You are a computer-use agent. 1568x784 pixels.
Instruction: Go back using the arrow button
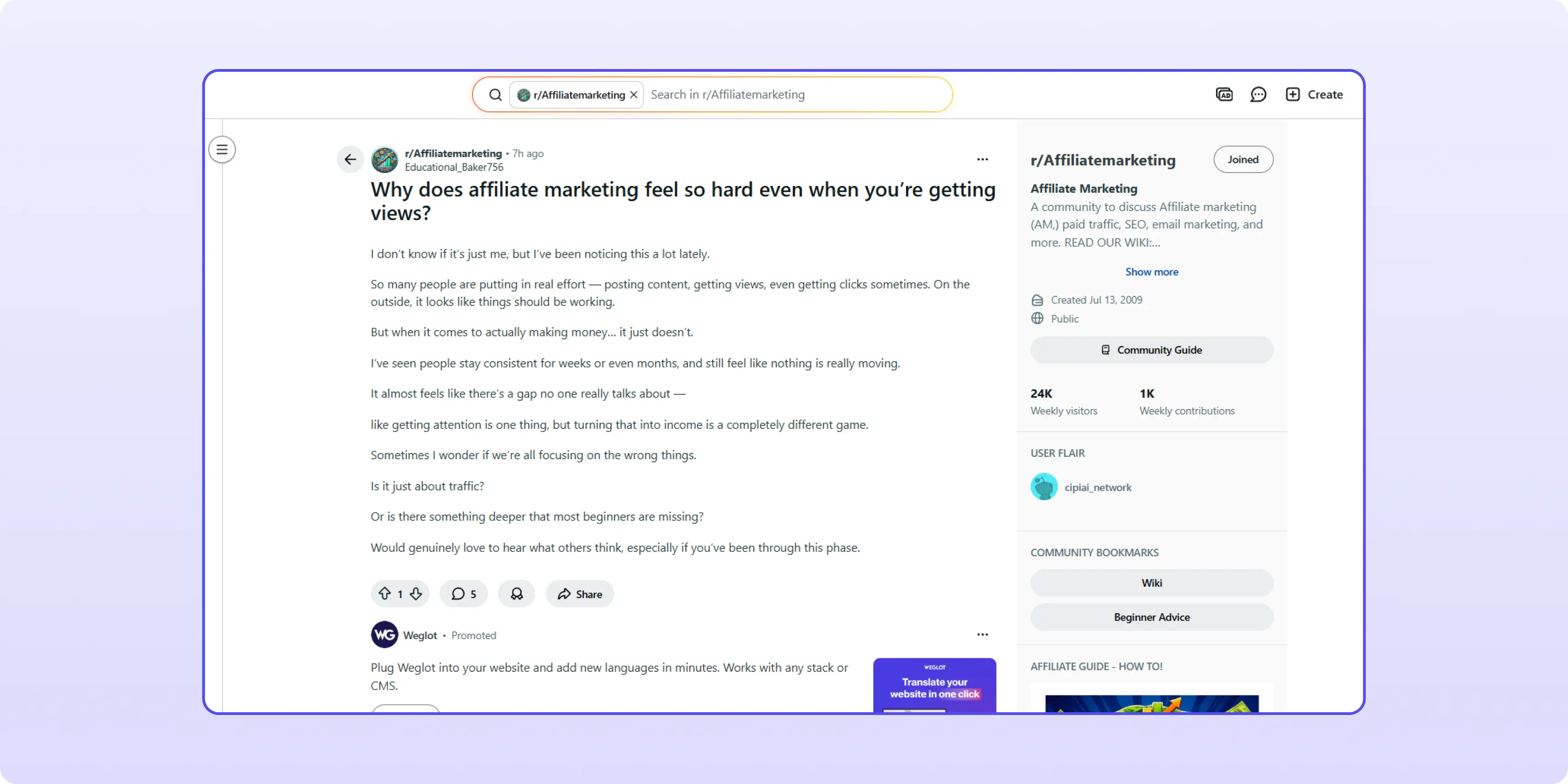click(x=350, y=160)
